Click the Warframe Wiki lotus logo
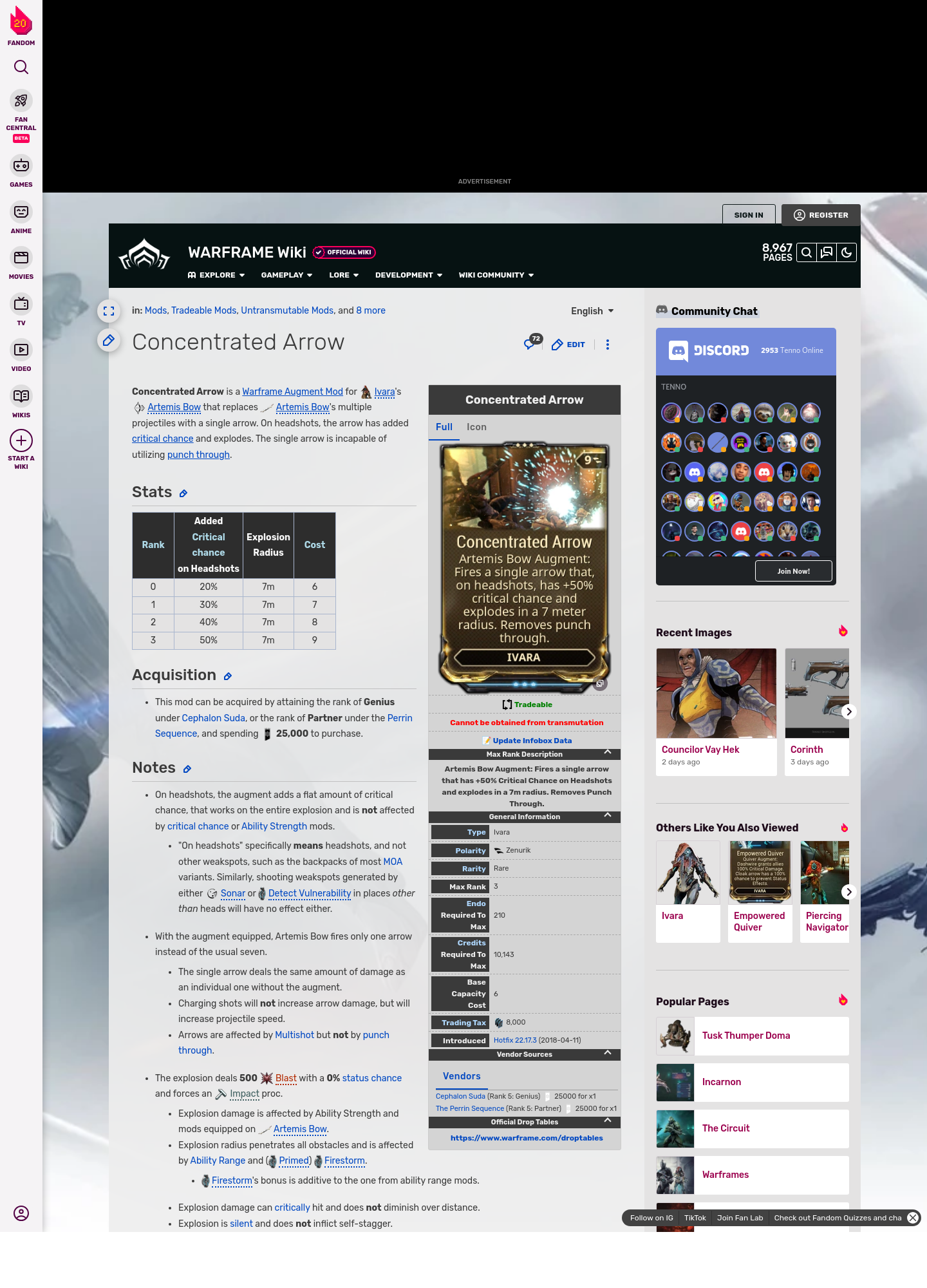 pyautogui.click(x=144, y=256)
